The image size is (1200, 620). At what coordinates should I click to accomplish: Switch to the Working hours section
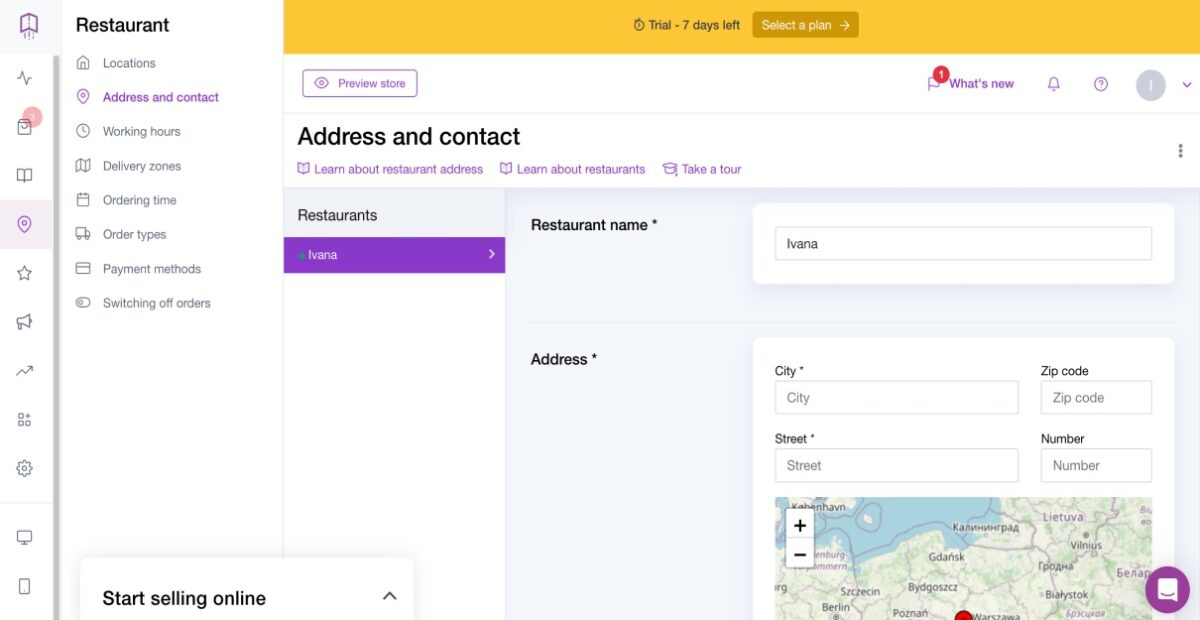[141, 131]
